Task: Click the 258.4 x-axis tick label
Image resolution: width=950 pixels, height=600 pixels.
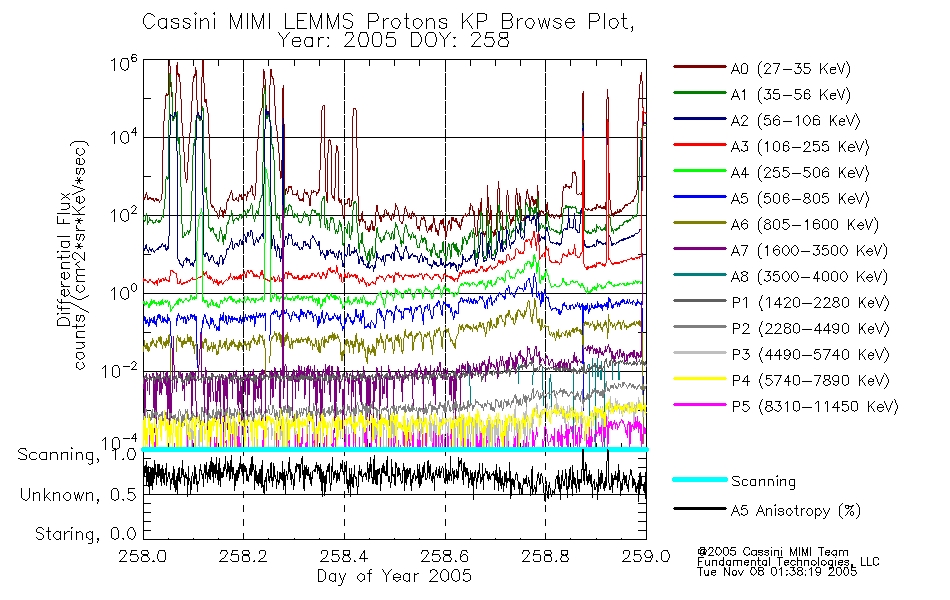Action: tap(344, 556)
